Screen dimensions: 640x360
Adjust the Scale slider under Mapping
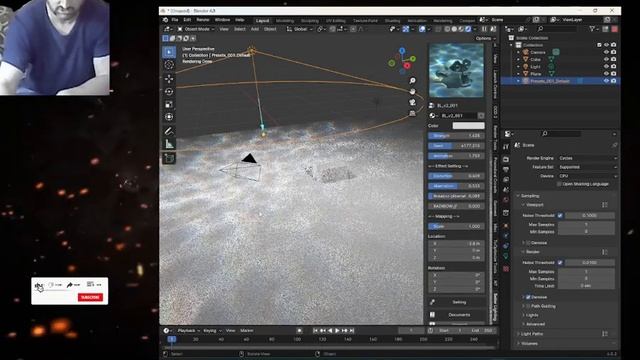[456, 227]
